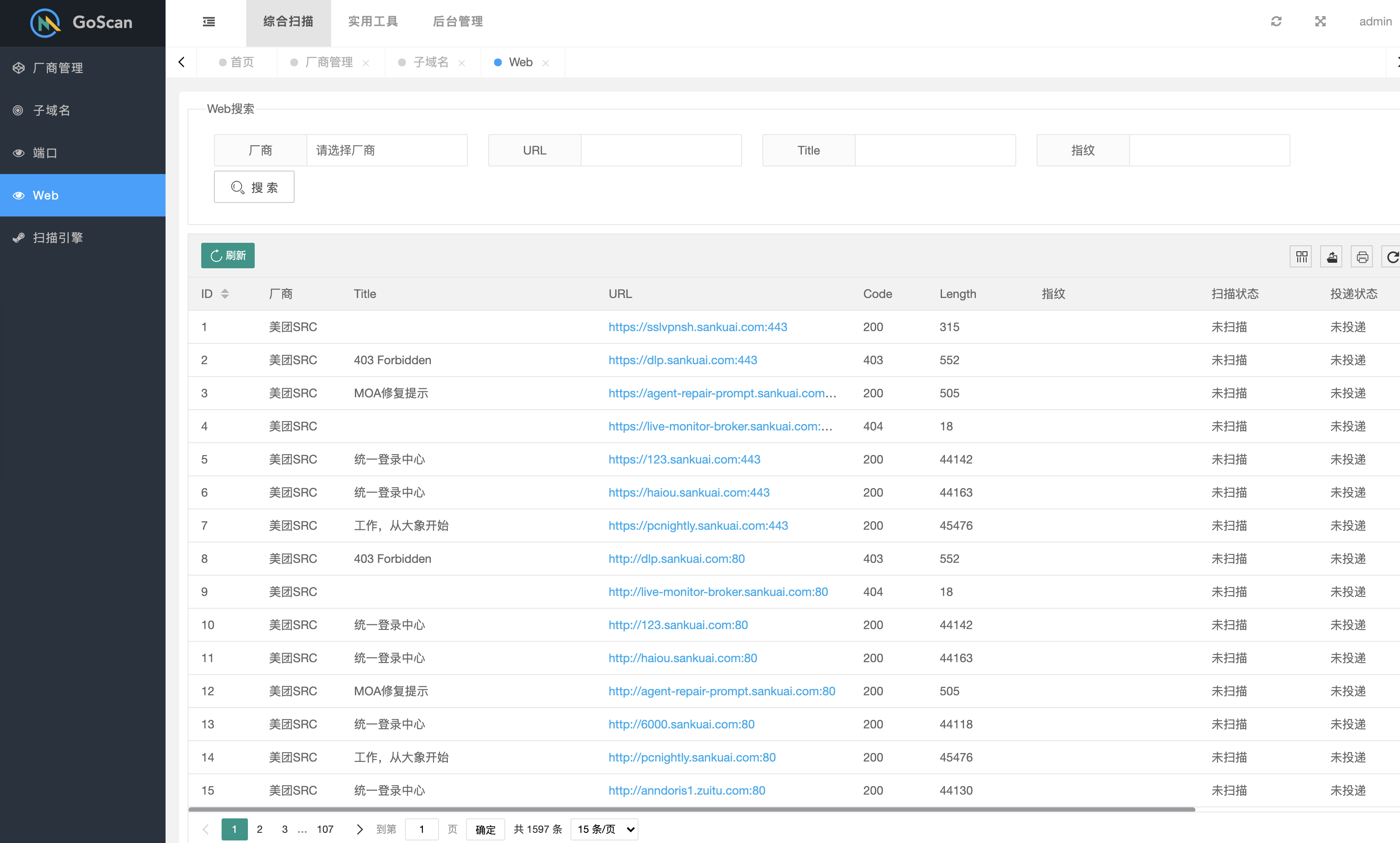Open the https://dlp.sankuai.com:443 link
This screenshot has height=843, width=1400.
coord(683,360)
